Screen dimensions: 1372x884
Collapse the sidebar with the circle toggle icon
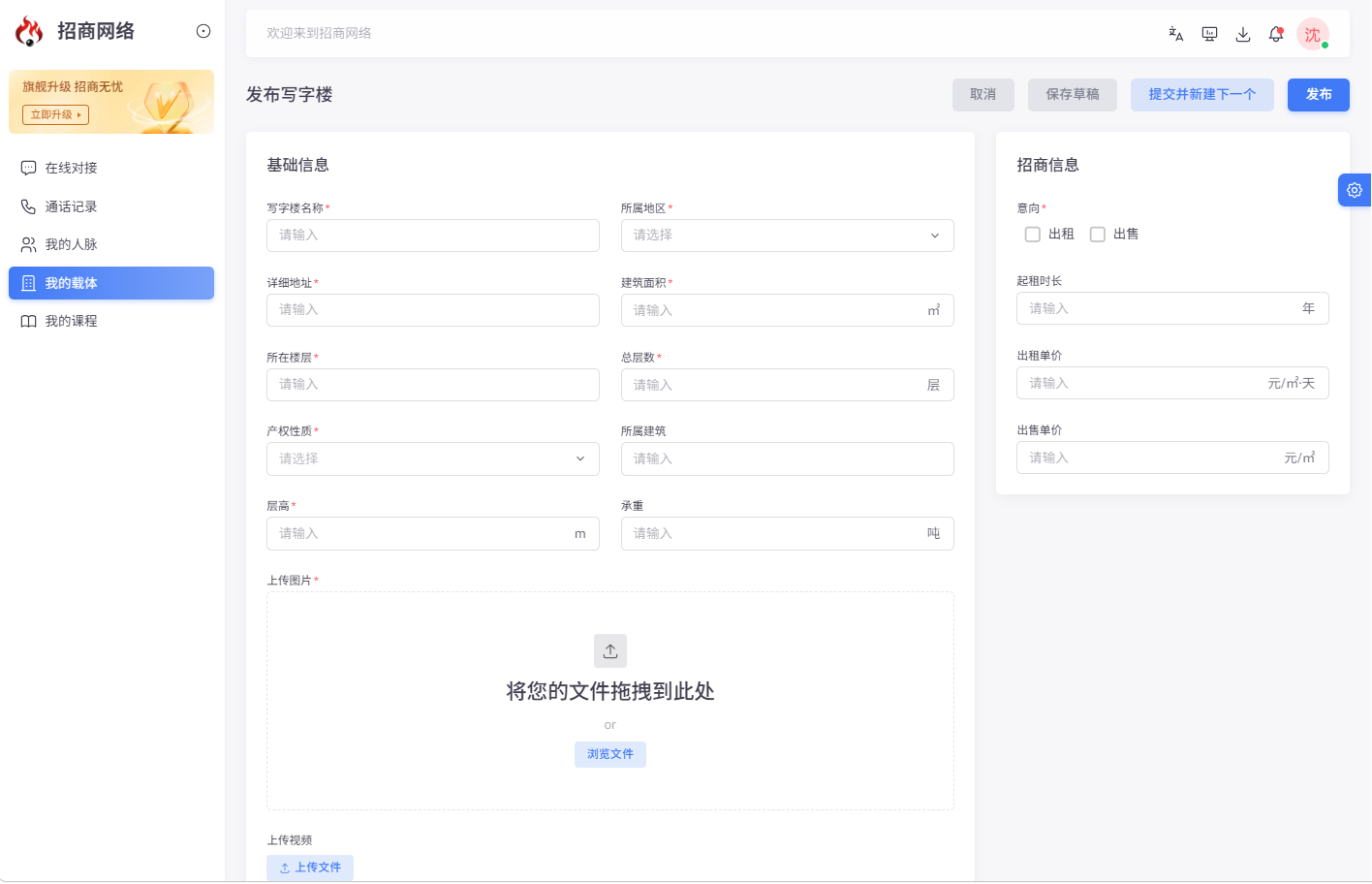point(203,31)
